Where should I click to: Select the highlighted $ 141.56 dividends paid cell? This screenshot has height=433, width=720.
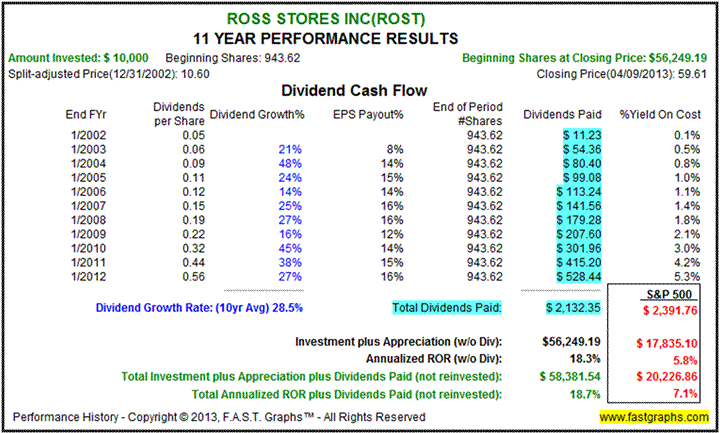coord(579,206)
